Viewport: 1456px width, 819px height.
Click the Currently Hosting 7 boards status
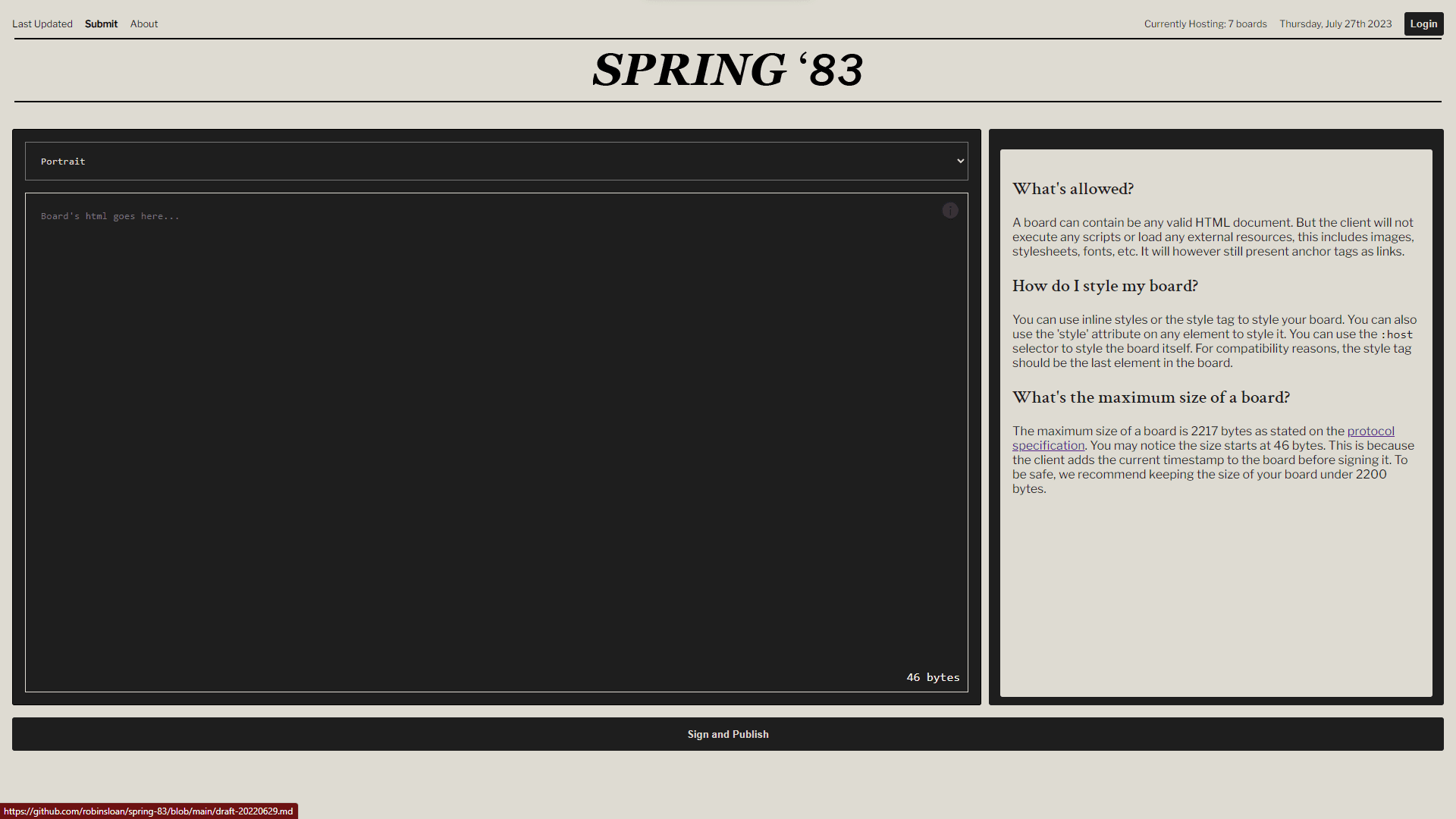(x=1205, y=24)
